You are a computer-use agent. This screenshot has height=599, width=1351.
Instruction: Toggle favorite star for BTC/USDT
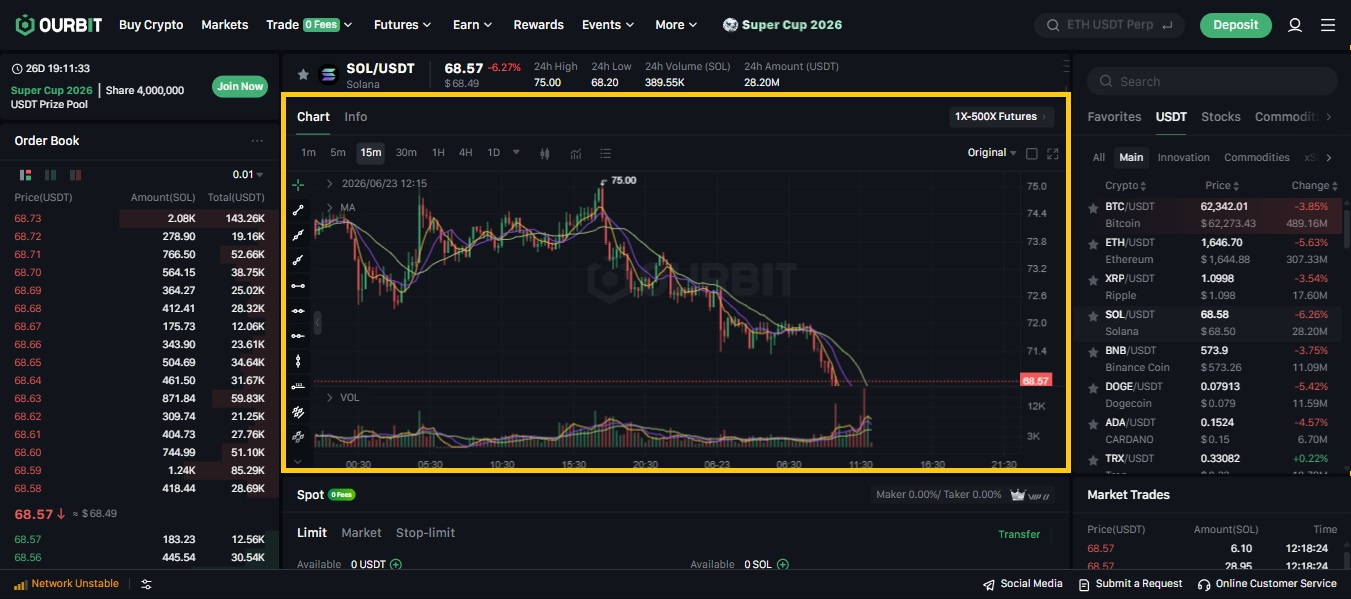pyautogui.click(x=1093, y=207)
